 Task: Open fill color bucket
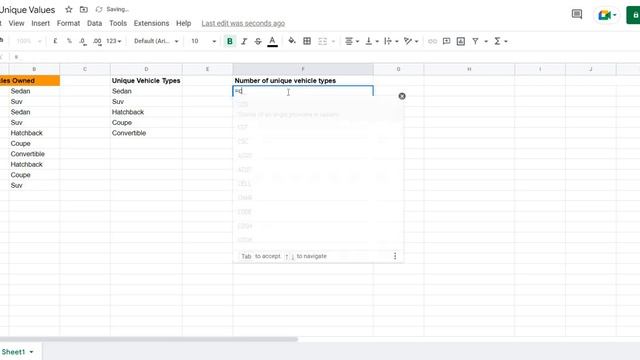tap(292, 41)
